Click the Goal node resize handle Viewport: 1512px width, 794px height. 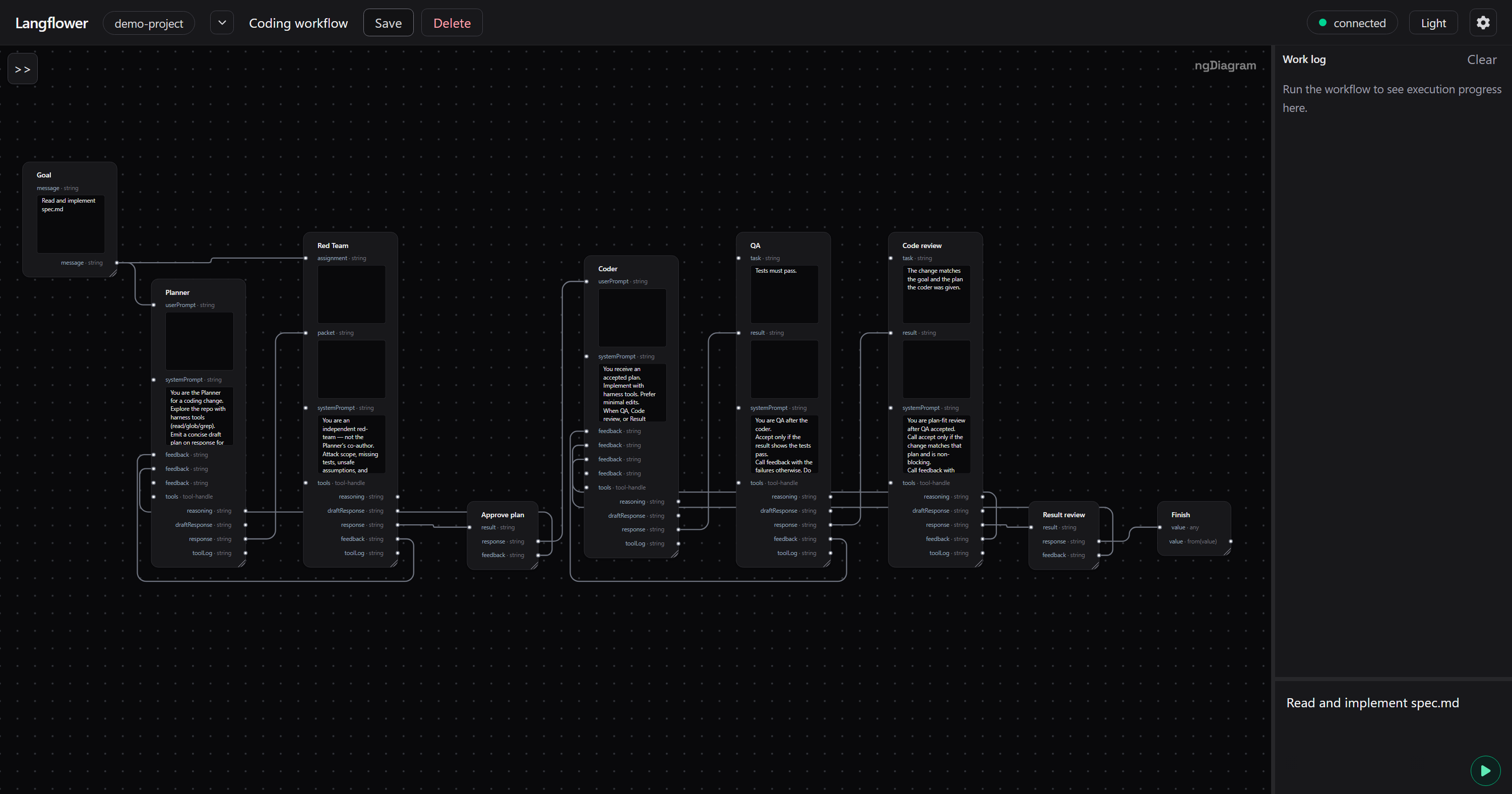(113, 273)
